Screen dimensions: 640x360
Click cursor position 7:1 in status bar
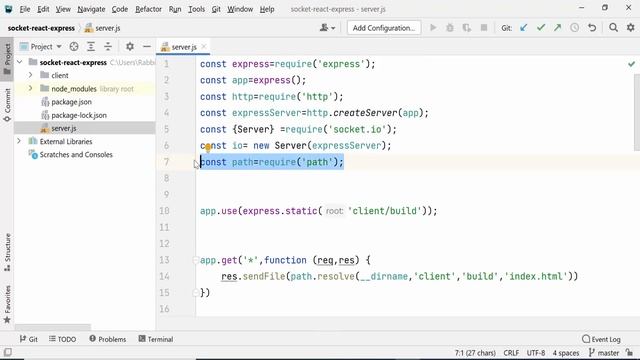[475, 353]
